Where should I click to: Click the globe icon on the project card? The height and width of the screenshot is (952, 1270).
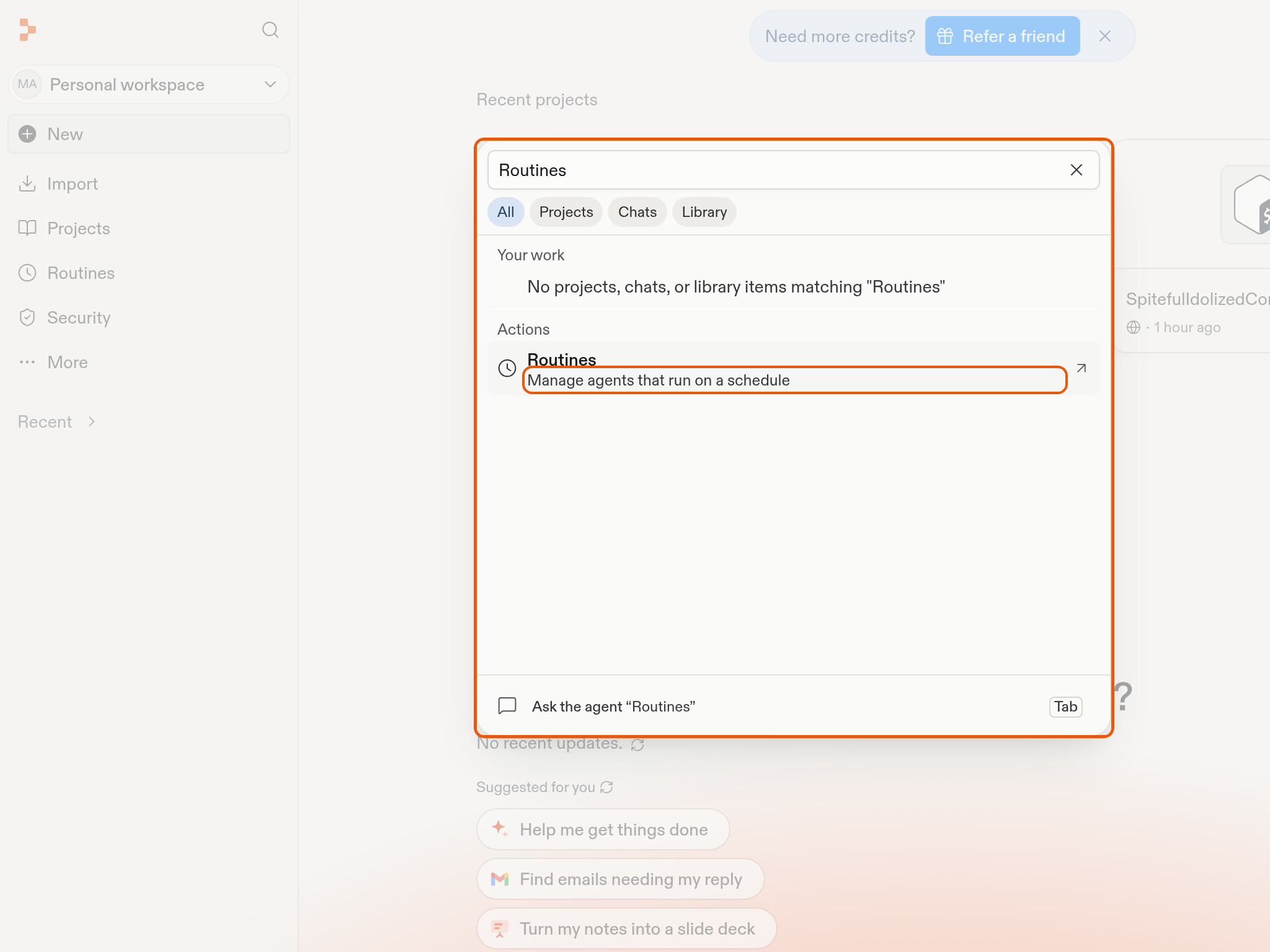click(1134, 327)
